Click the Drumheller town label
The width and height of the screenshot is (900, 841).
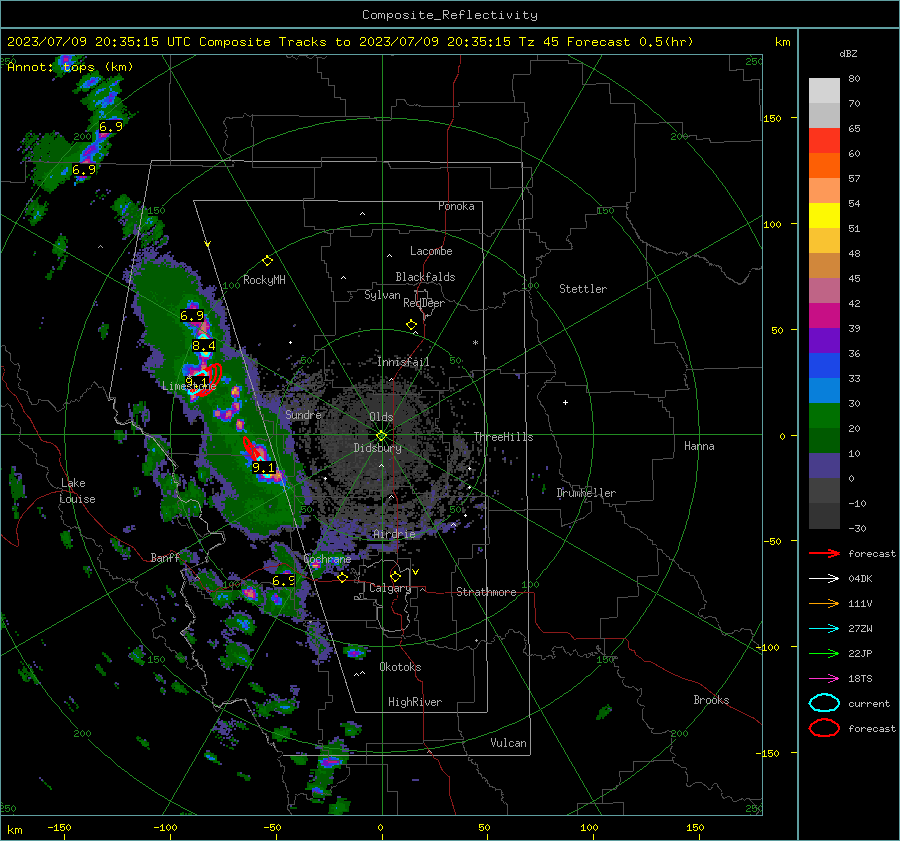click(586, 493)
